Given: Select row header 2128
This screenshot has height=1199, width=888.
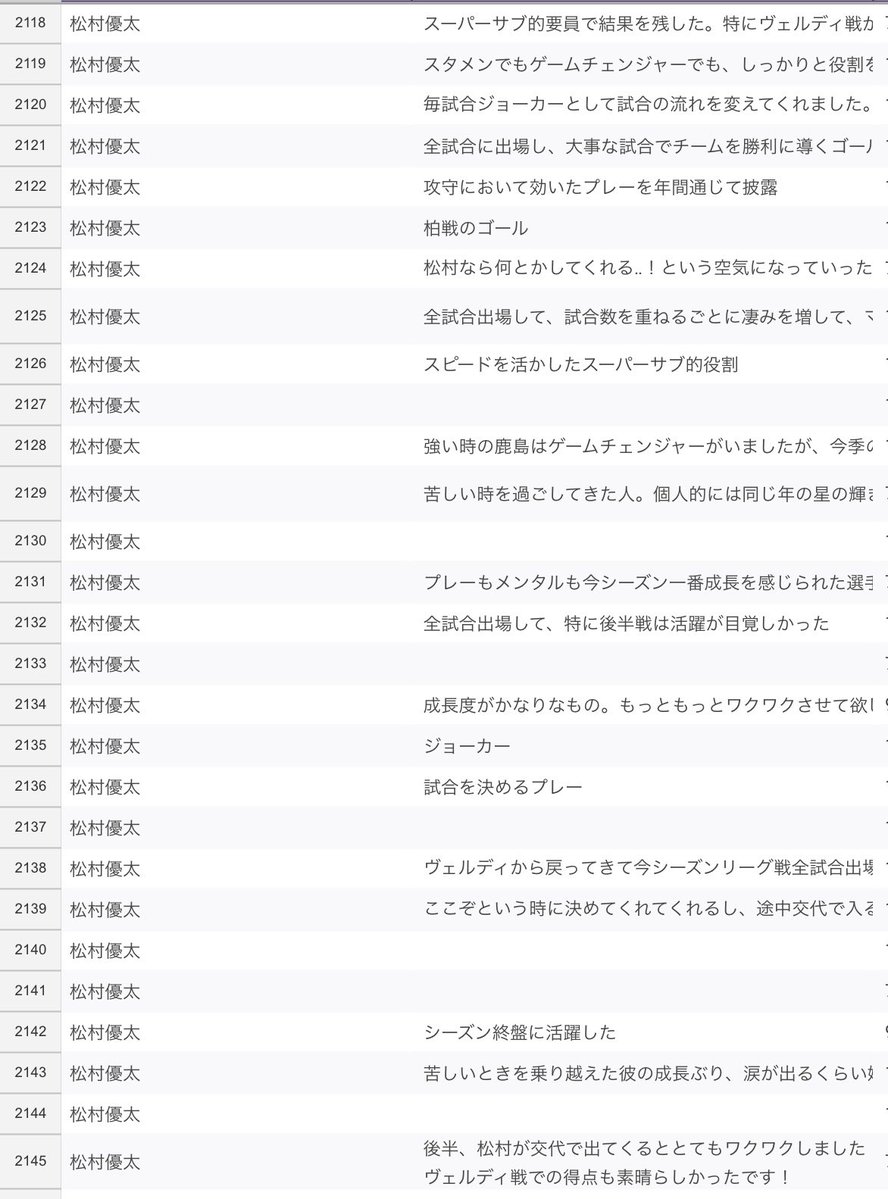Looking at the screenshot, I should pyautogui.click(x=30, y=446).
